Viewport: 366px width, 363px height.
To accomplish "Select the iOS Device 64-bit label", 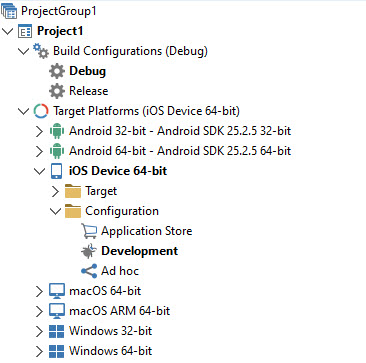I will coord(118,171).
